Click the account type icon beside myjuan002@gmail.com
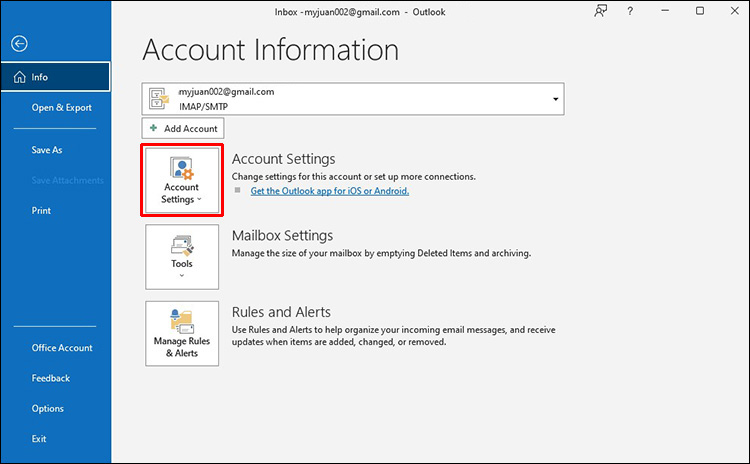Image resolution: width=750 pixels, height=464 pixels. tap(160, 98)
